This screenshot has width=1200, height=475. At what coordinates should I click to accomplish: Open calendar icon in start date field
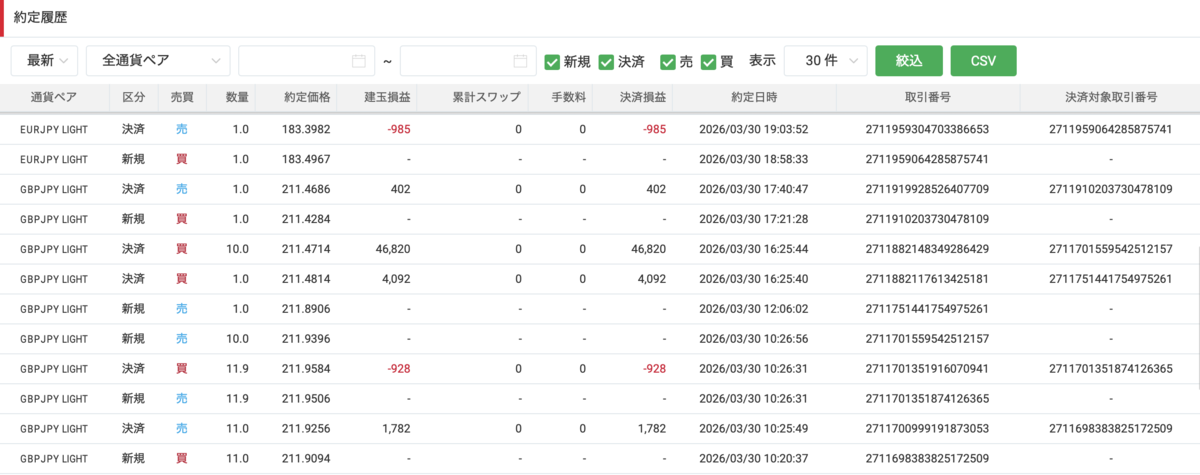click(x=359, y=61)
